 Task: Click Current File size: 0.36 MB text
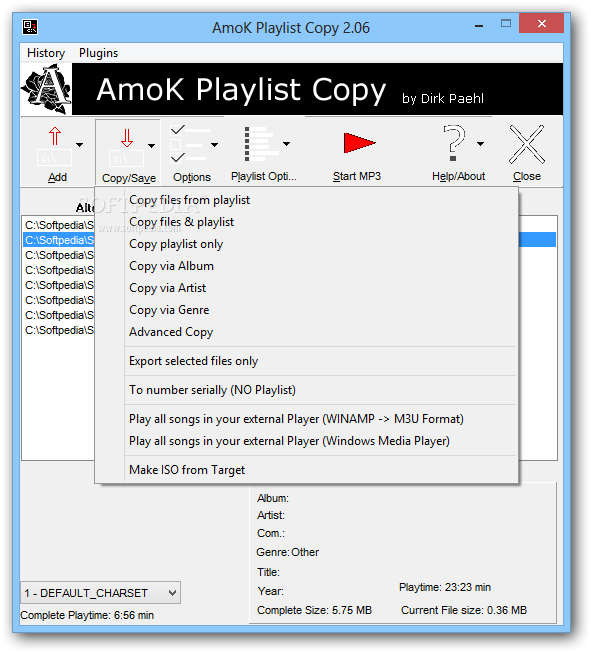464,610
